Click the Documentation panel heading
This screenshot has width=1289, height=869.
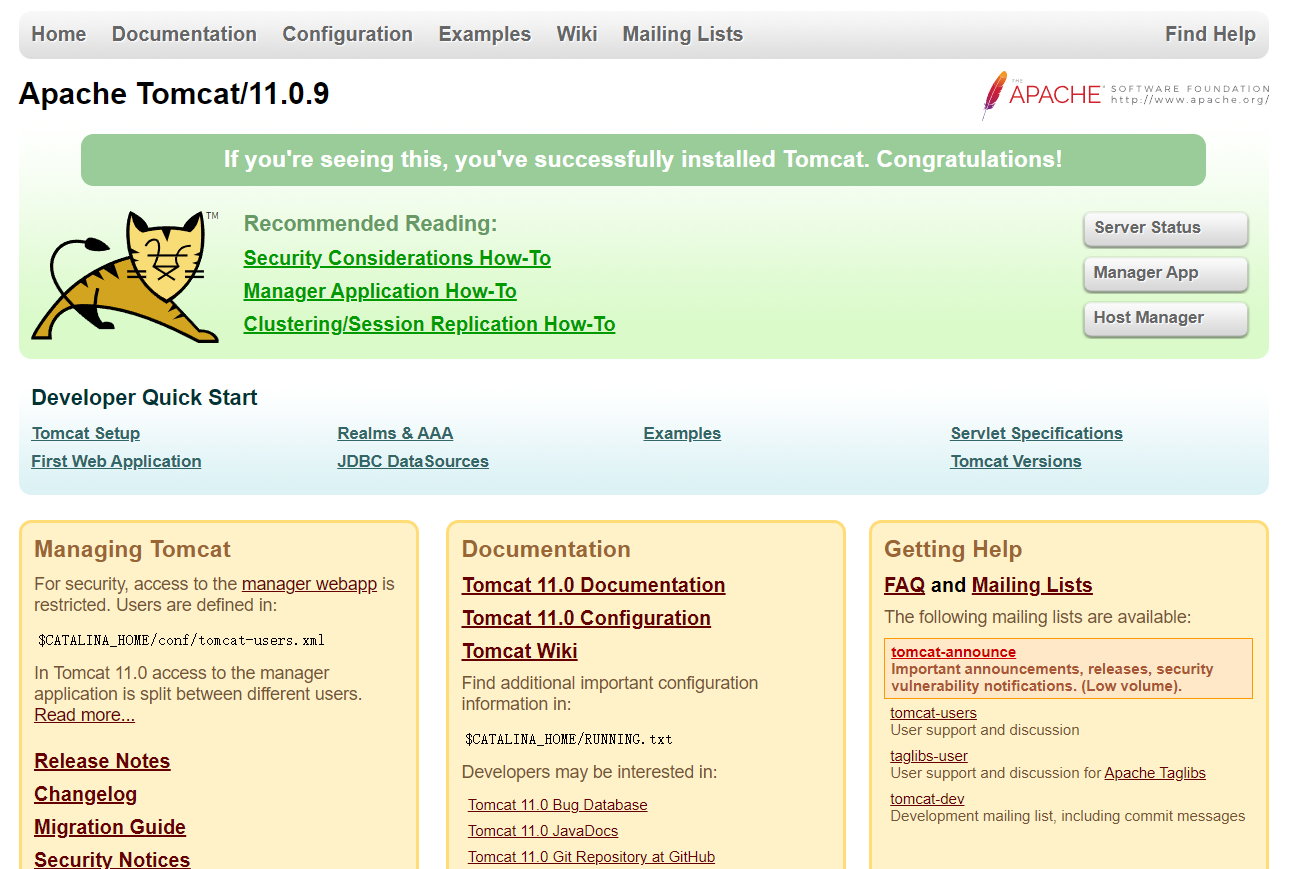coord(546,549)
